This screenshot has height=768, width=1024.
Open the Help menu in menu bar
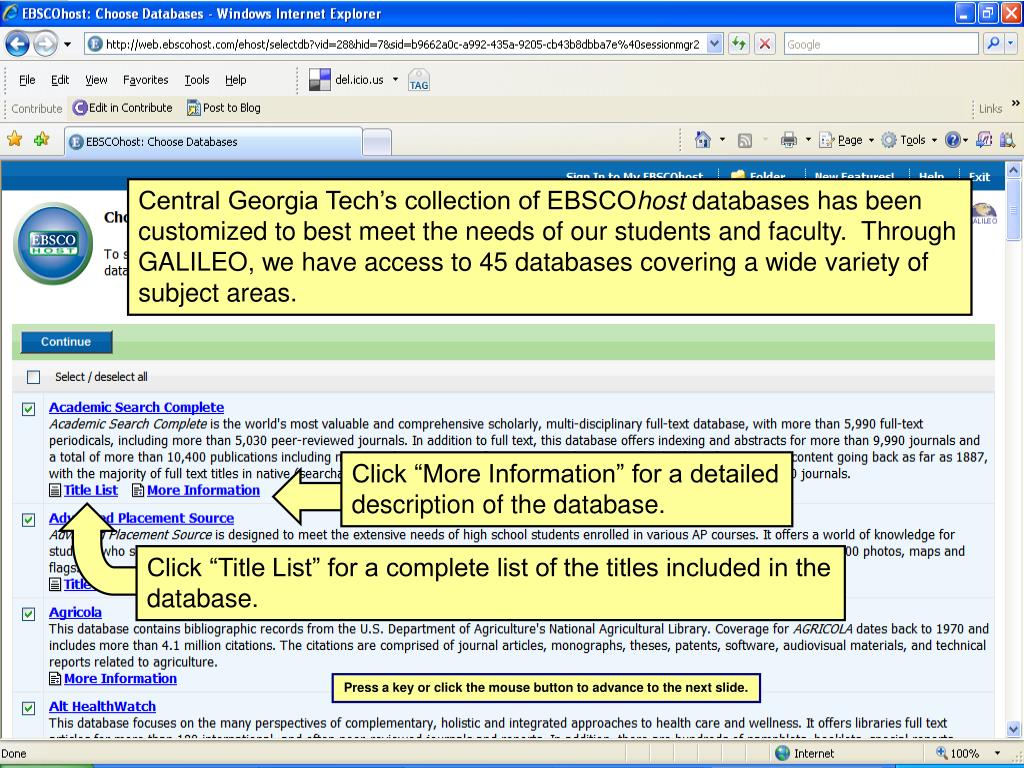236,80
